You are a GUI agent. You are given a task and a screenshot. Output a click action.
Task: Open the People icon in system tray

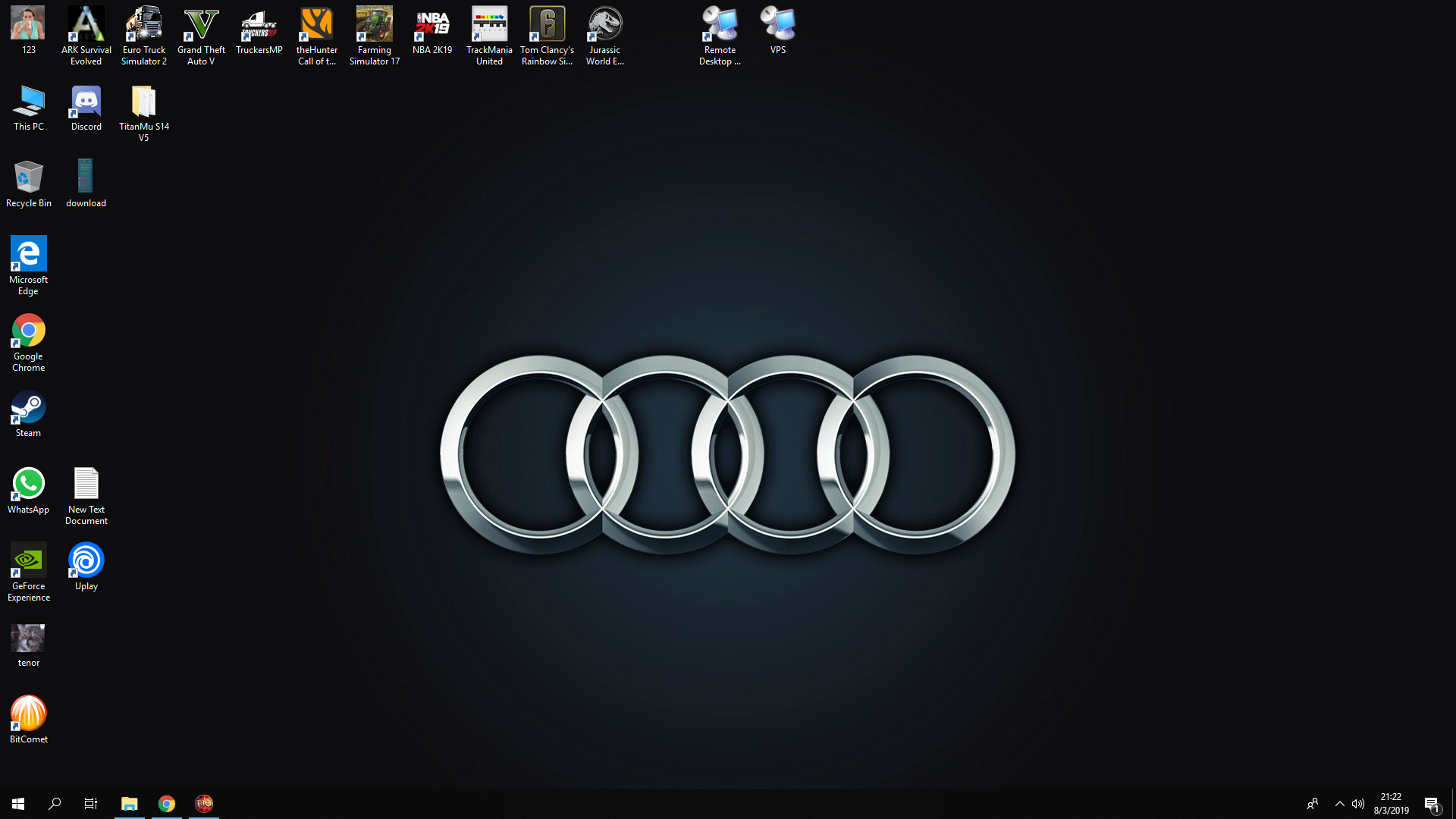[1313, 804]
